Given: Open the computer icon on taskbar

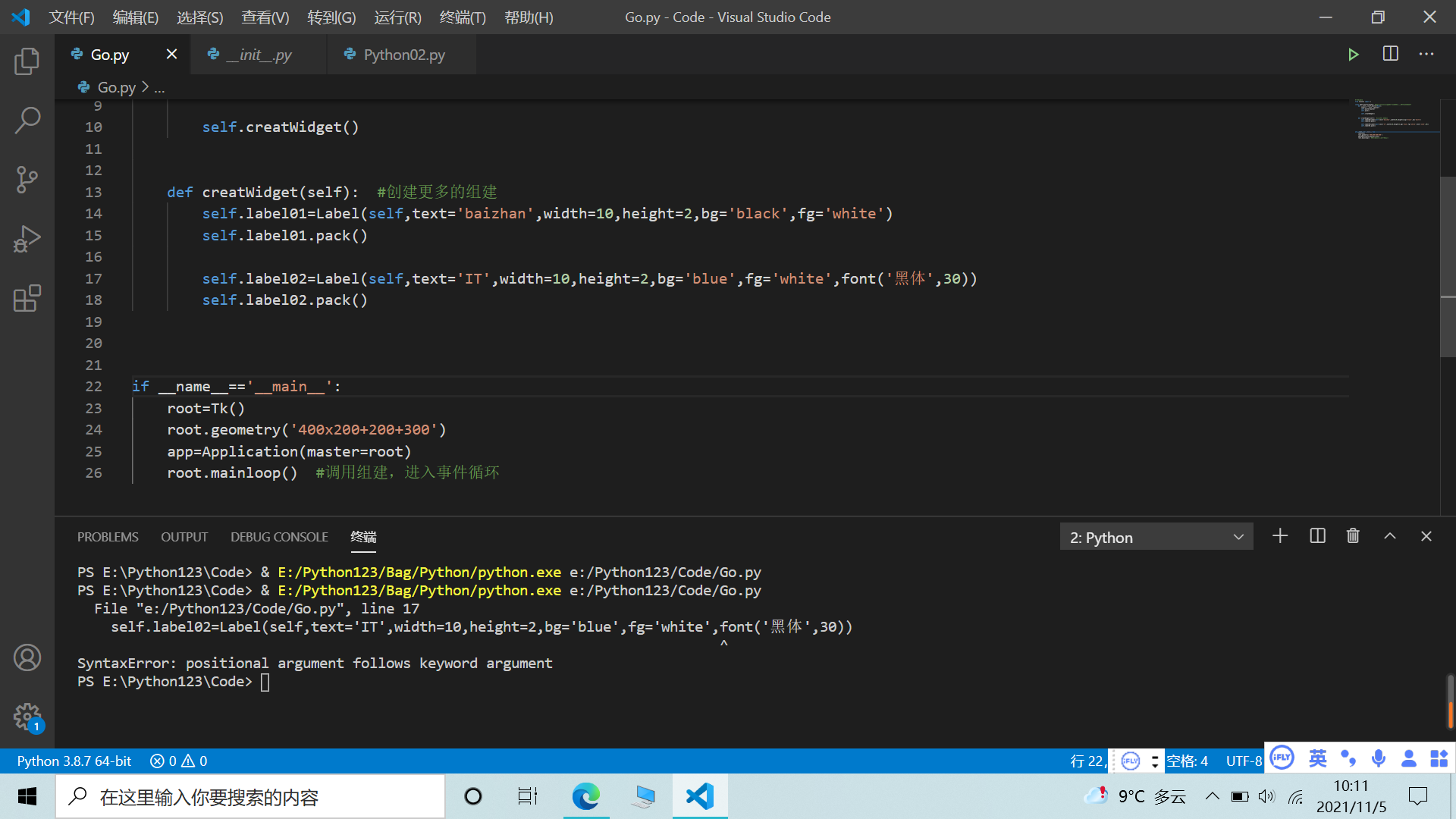Looking at the screenshot, I should click(644, 796).
